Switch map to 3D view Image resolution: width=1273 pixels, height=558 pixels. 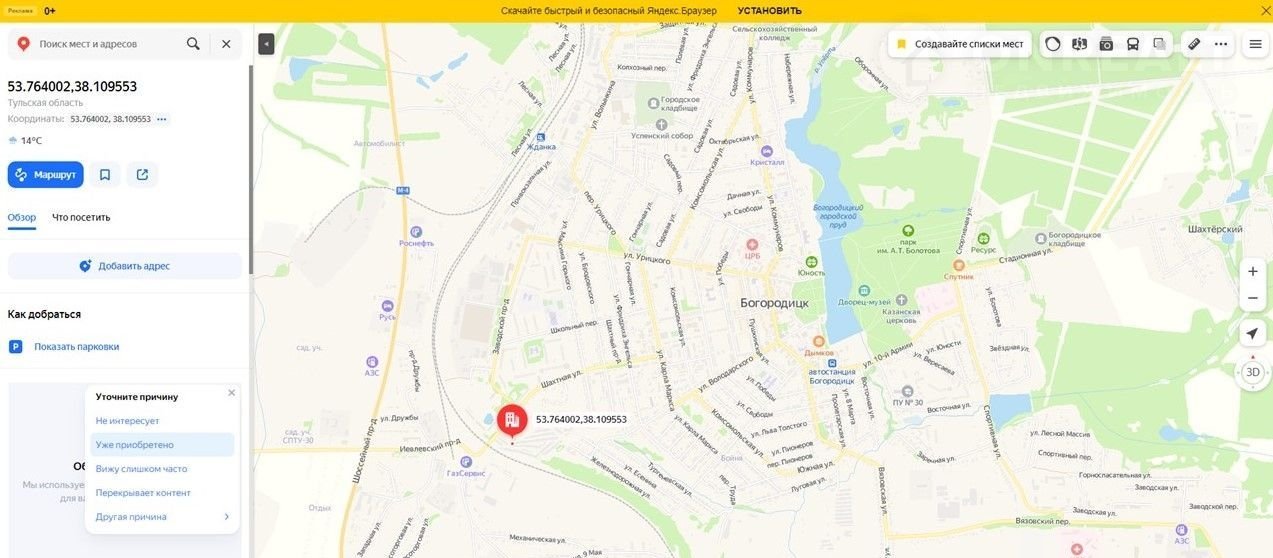[1253, 372]
